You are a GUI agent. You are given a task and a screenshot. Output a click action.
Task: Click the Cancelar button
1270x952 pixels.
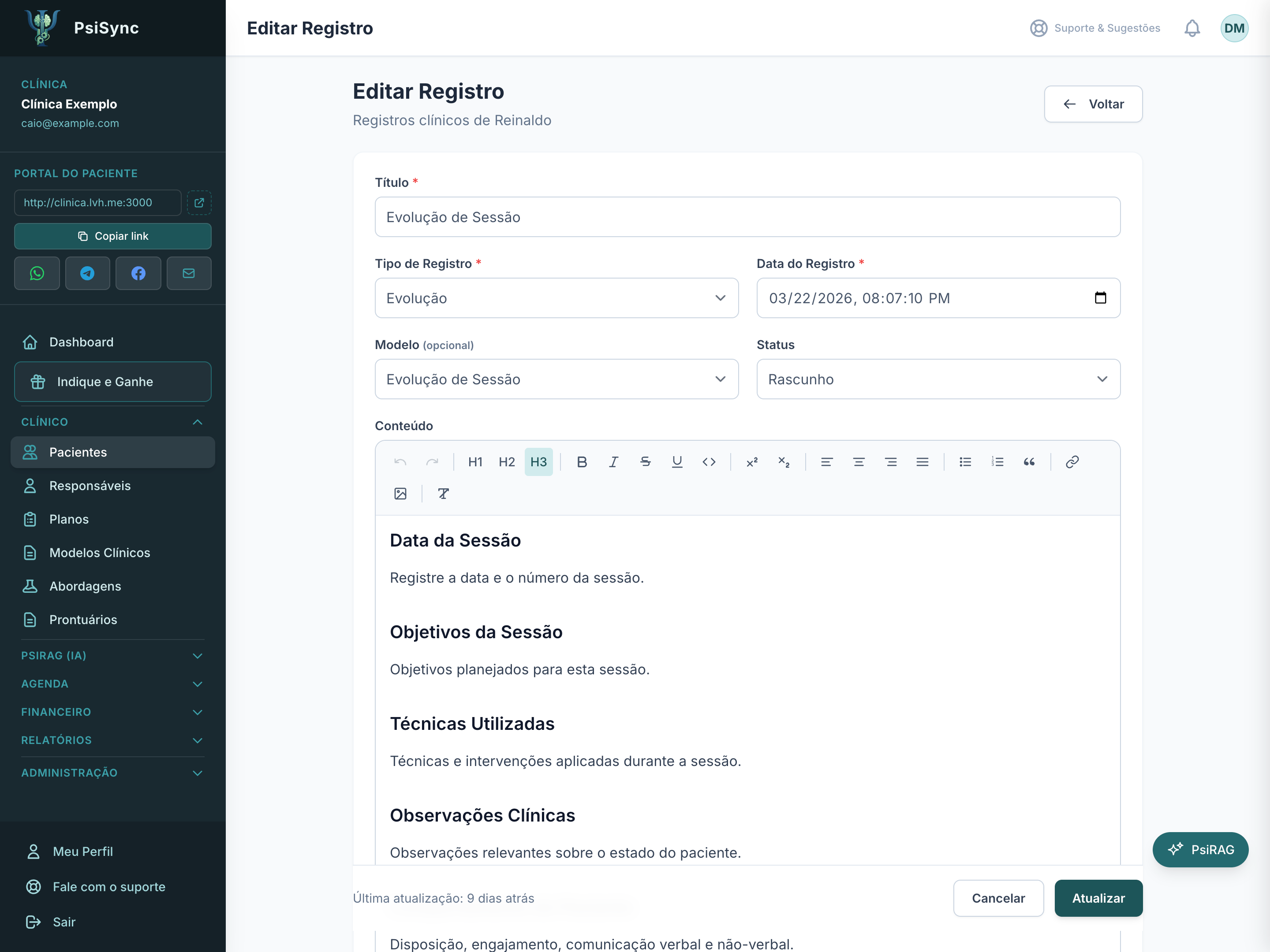998,898
